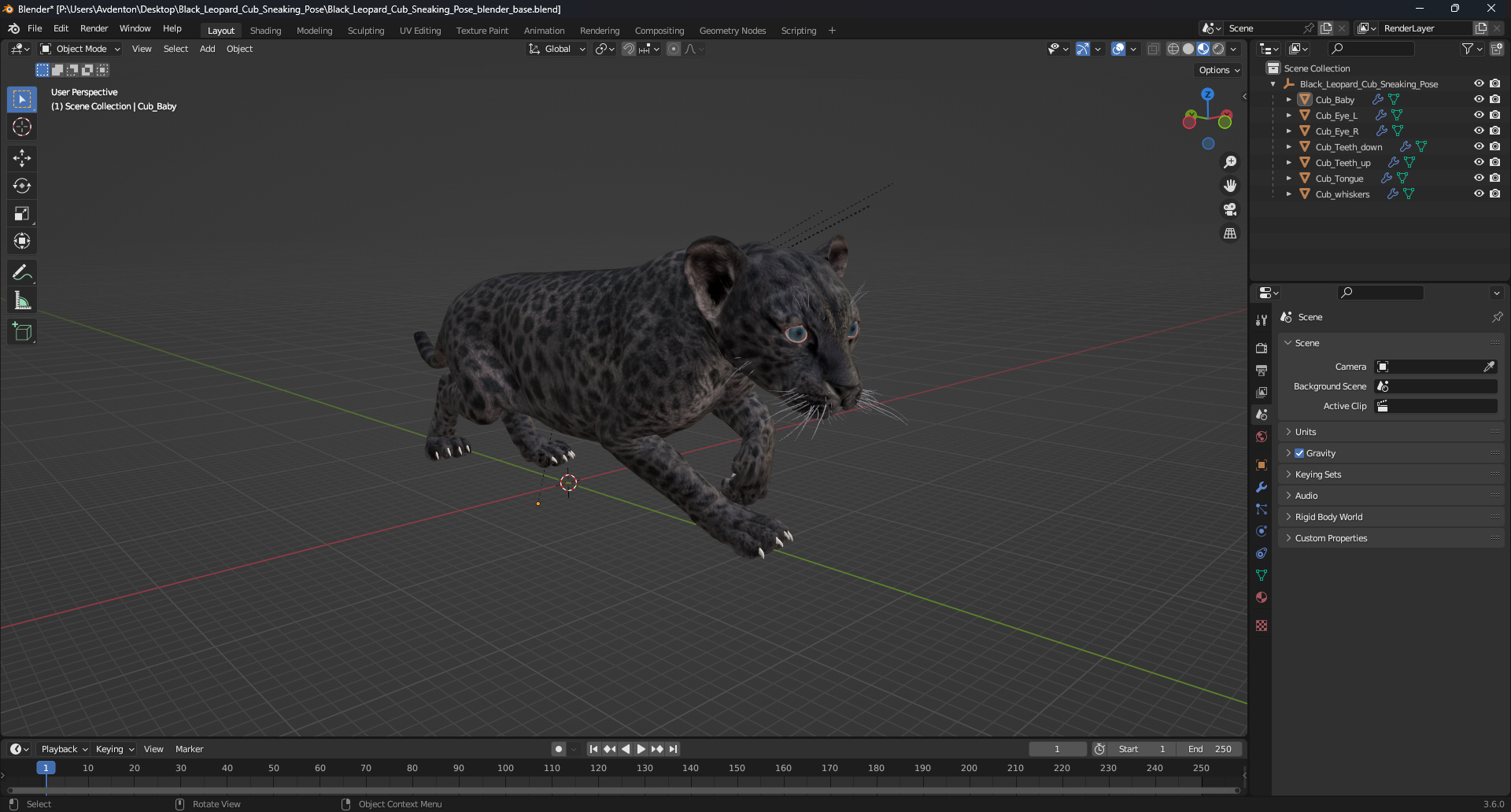Open the Particles properties tab
Viewport: 1511px width, 812px height.
tap(1262, 509)
